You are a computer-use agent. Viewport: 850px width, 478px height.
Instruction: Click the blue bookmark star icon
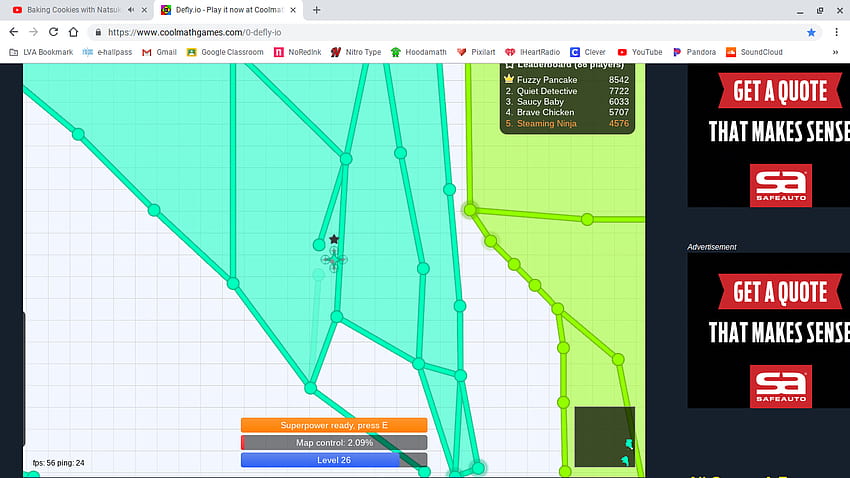[811, 33]
